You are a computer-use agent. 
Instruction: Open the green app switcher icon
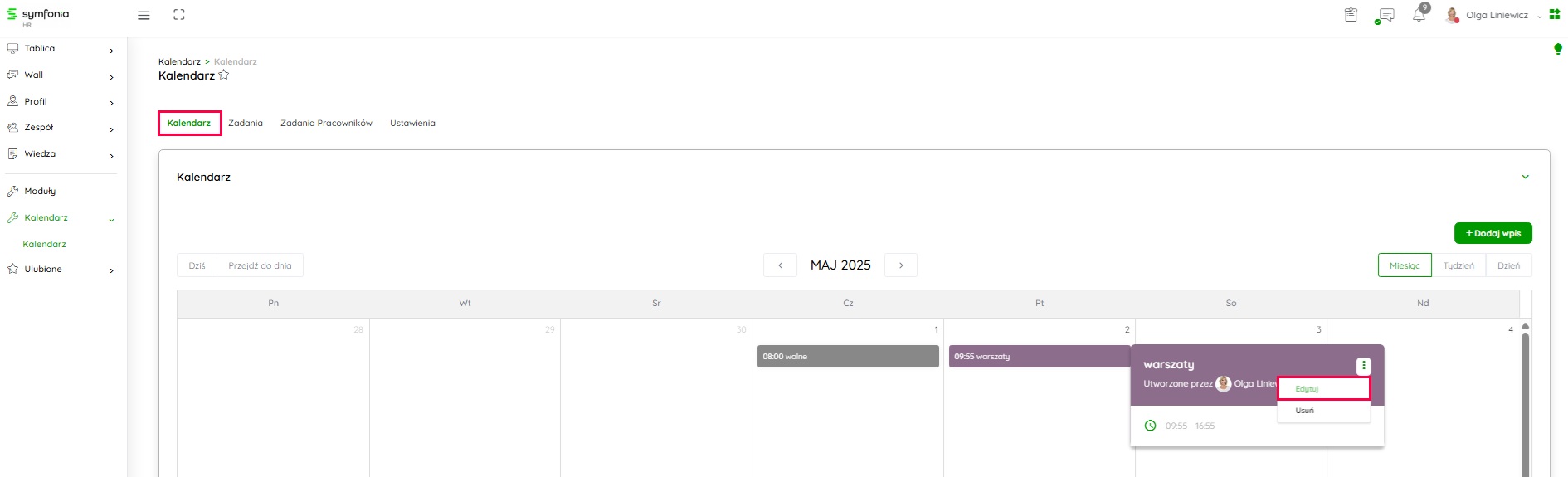pos(1555,14)
